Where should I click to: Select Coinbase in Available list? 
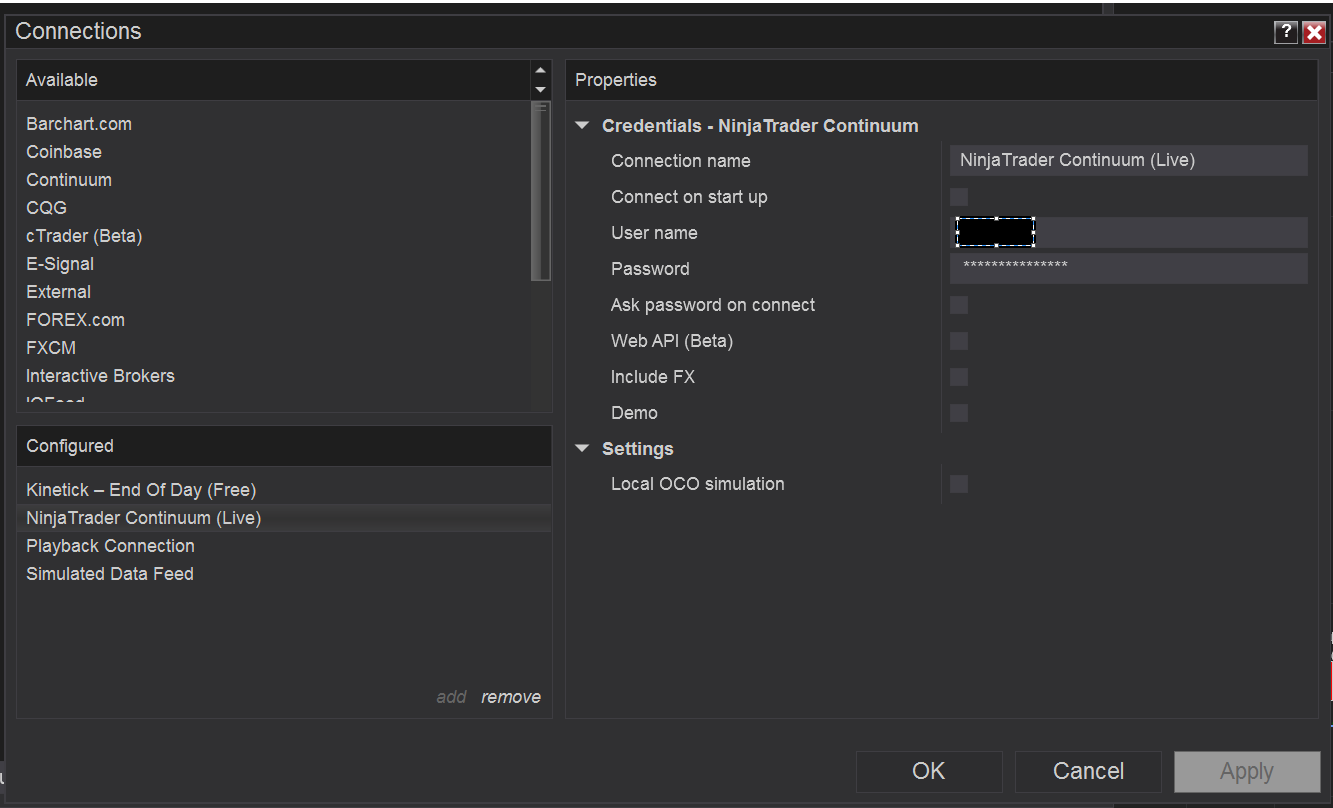click(x=64, y=152)
